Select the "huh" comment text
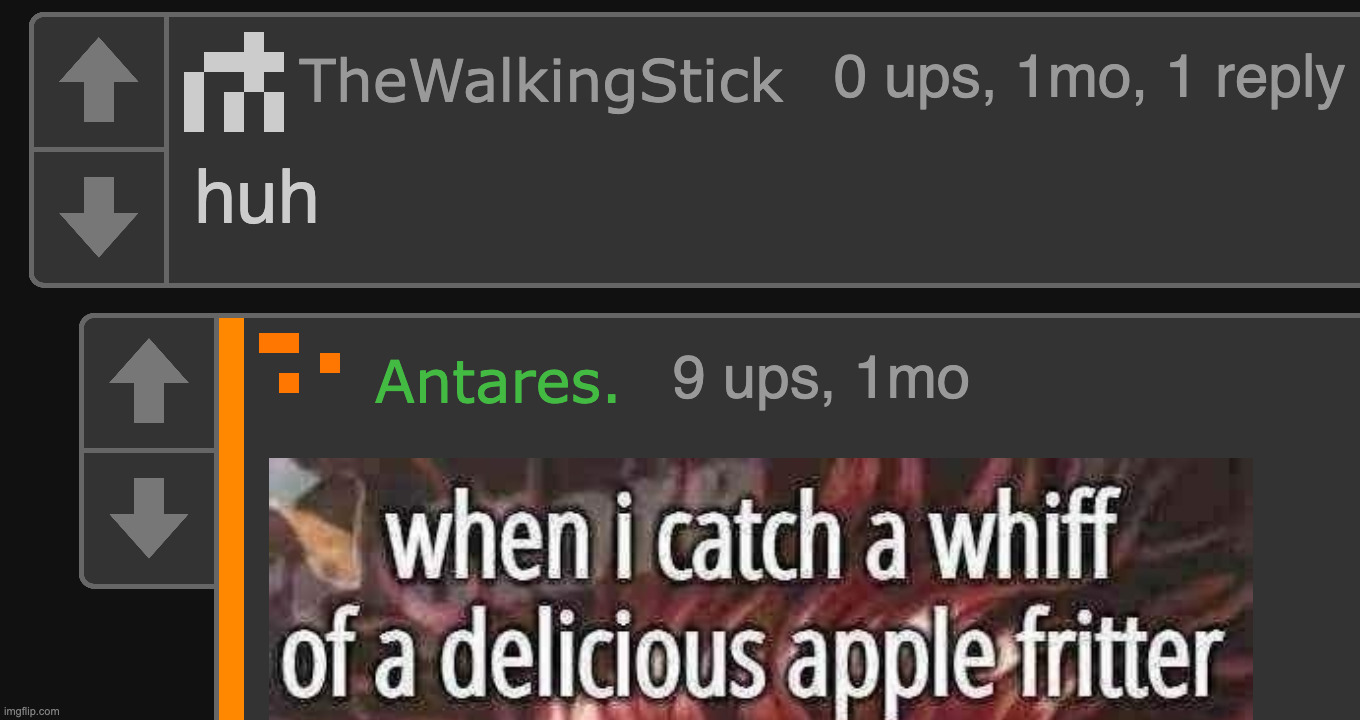The image size is (1360, 720). pos(257,197)
